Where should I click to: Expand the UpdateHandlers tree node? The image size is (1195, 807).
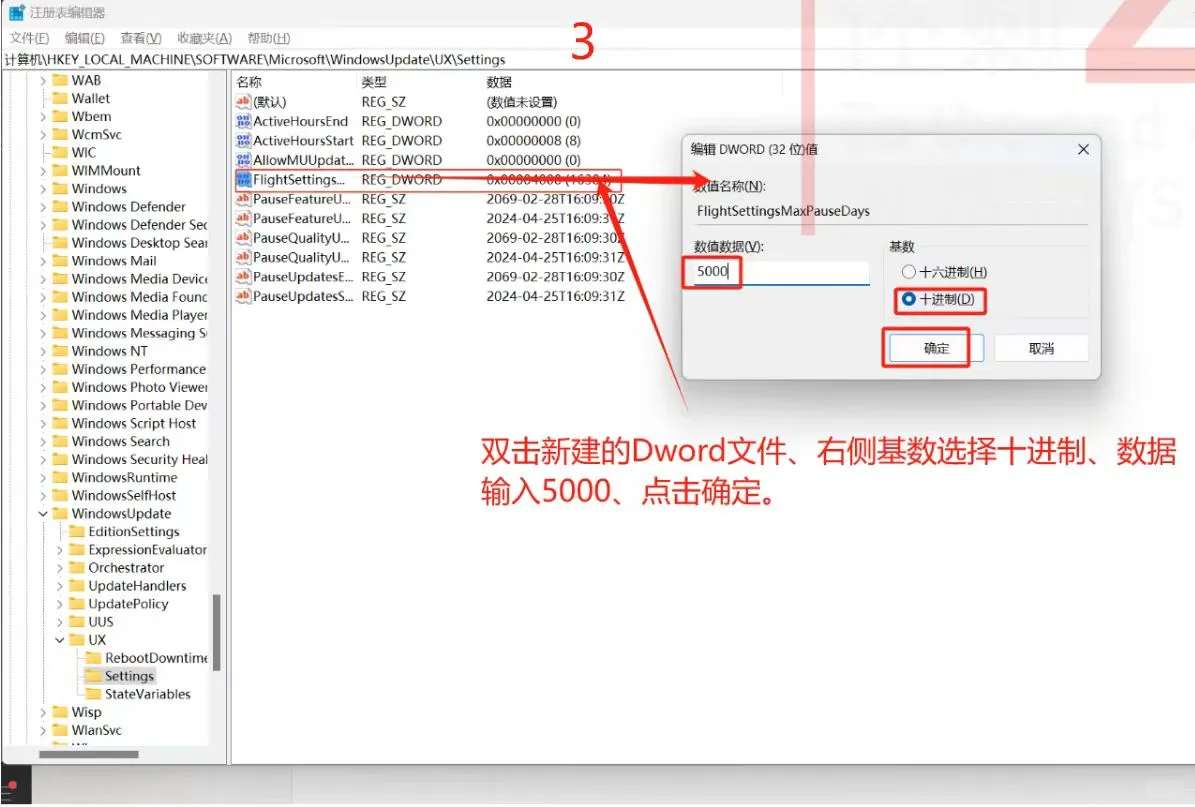coord(59,586)
